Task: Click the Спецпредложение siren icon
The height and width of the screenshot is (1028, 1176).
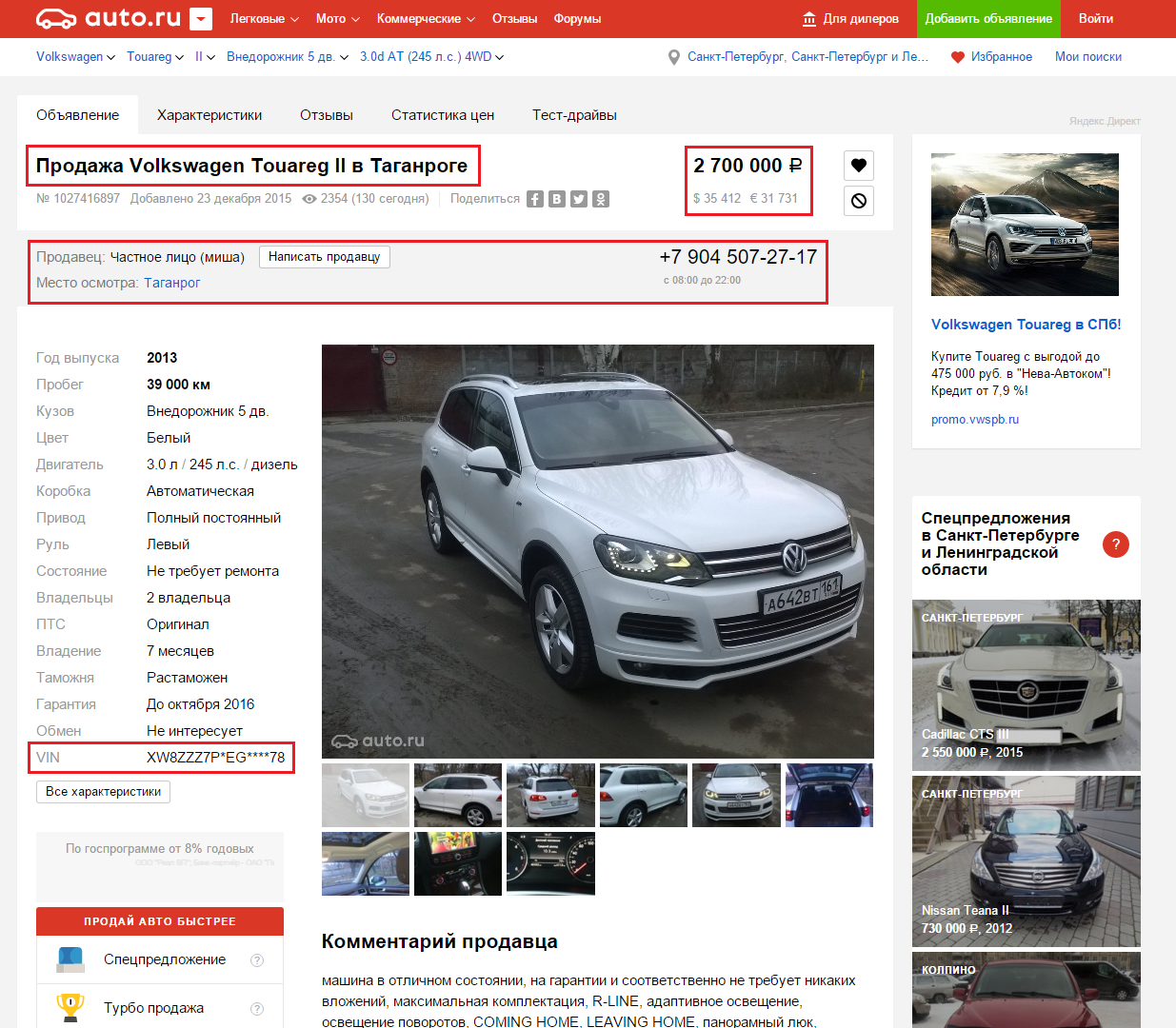Action: point(70,959)
